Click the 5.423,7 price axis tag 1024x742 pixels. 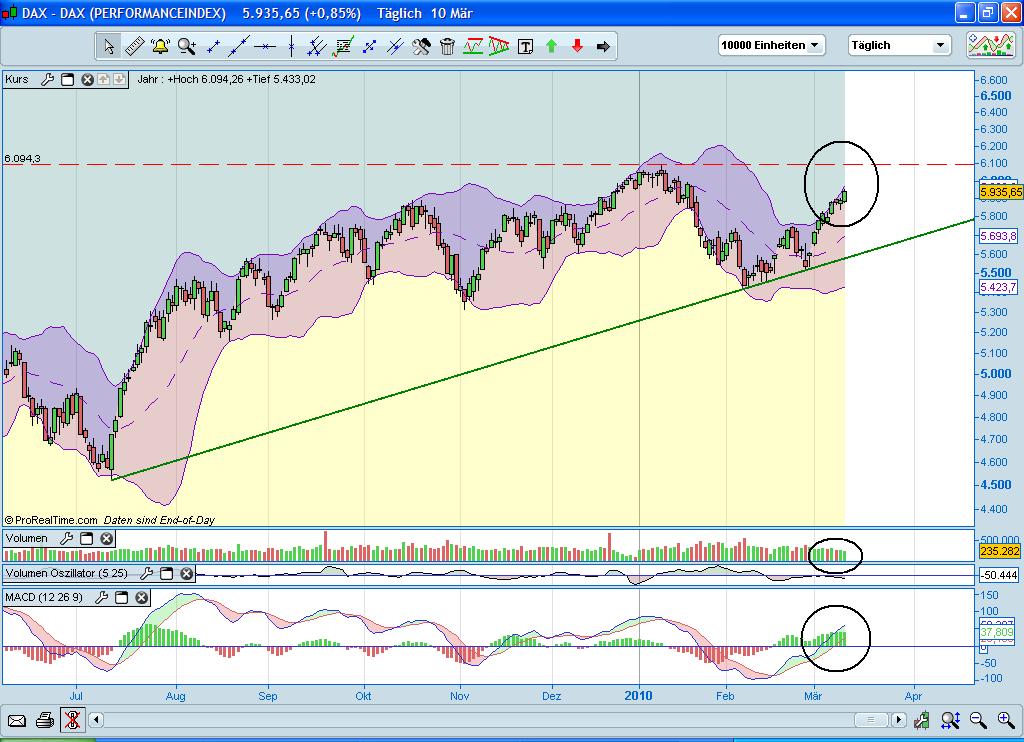[999, 287]
